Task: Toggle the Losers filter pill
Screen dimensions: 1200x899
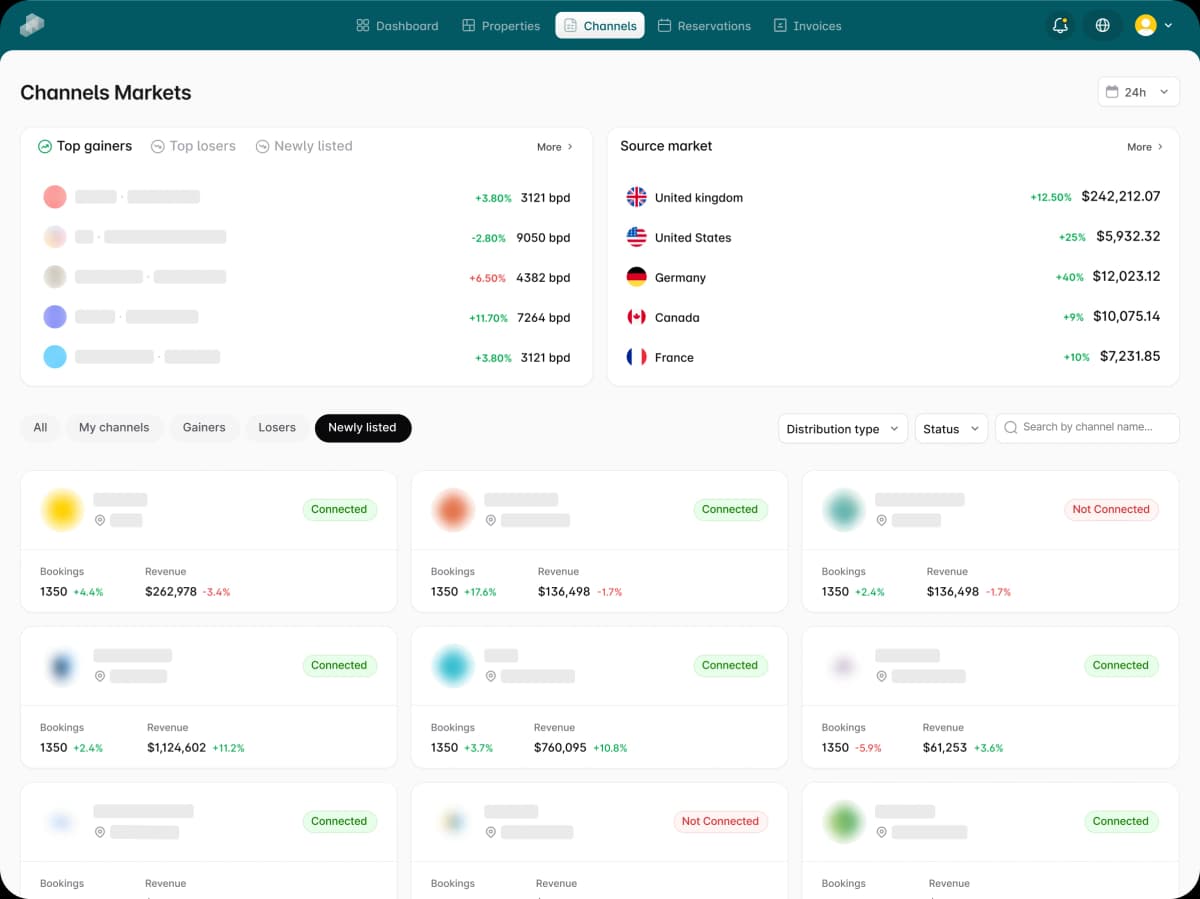Action: tap(277, 428)
